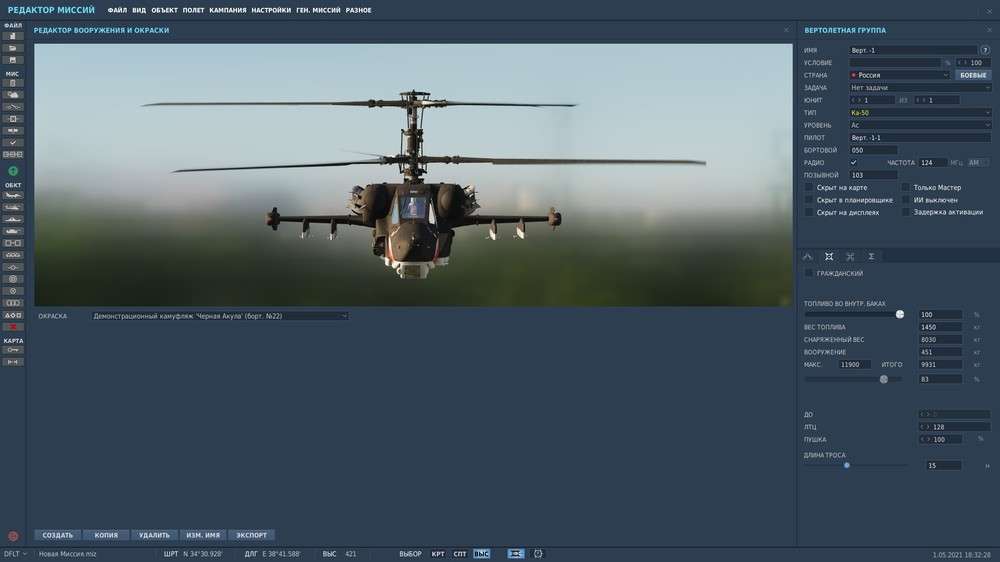Screen dimensions: 1000x562
Task: Open the task dropdown 'Нет задачи'
Action: (x=920, y=87)
